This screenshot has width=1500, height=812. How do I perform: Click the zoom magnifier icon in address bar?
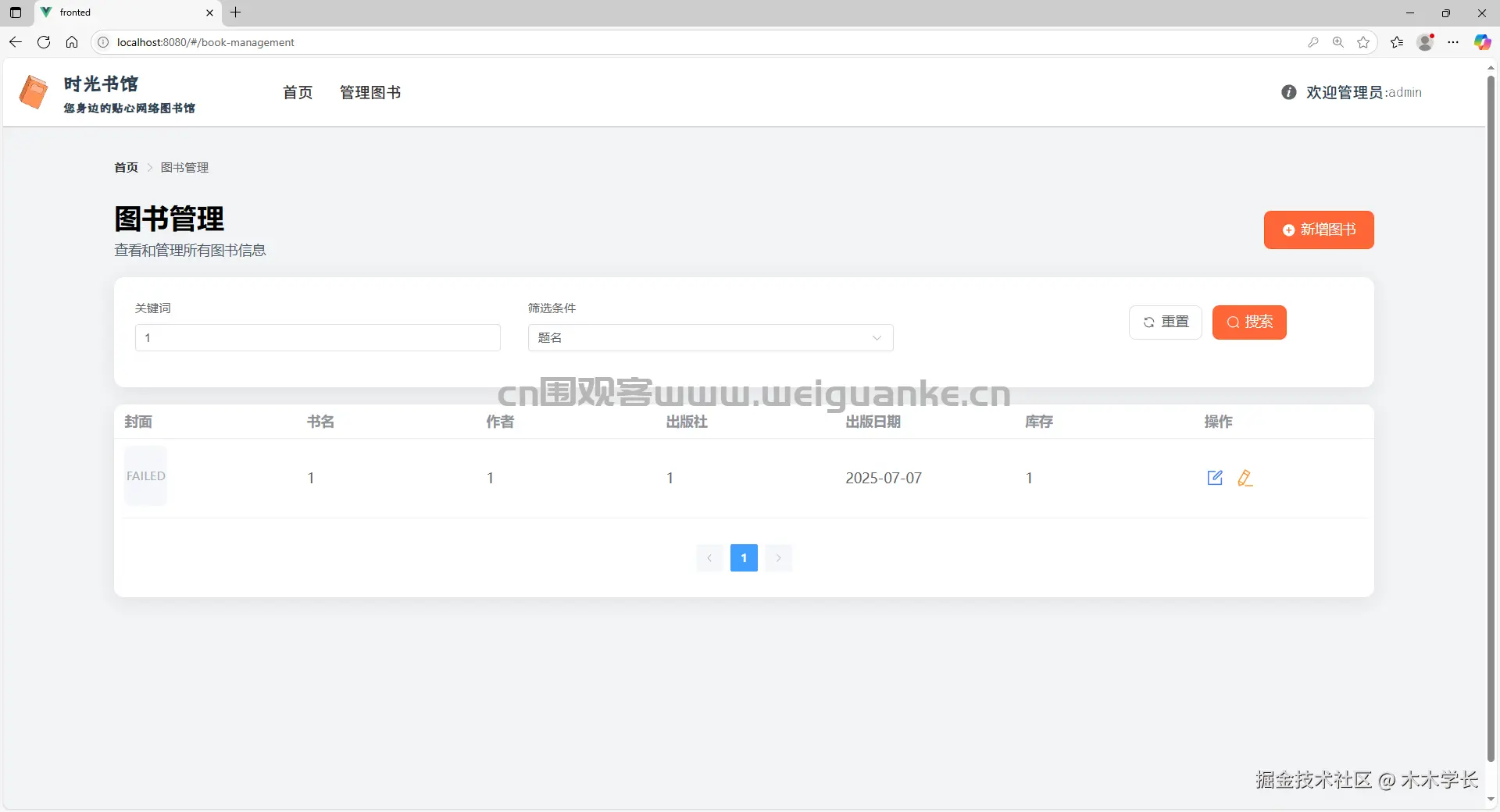(x=1338, y=42)
